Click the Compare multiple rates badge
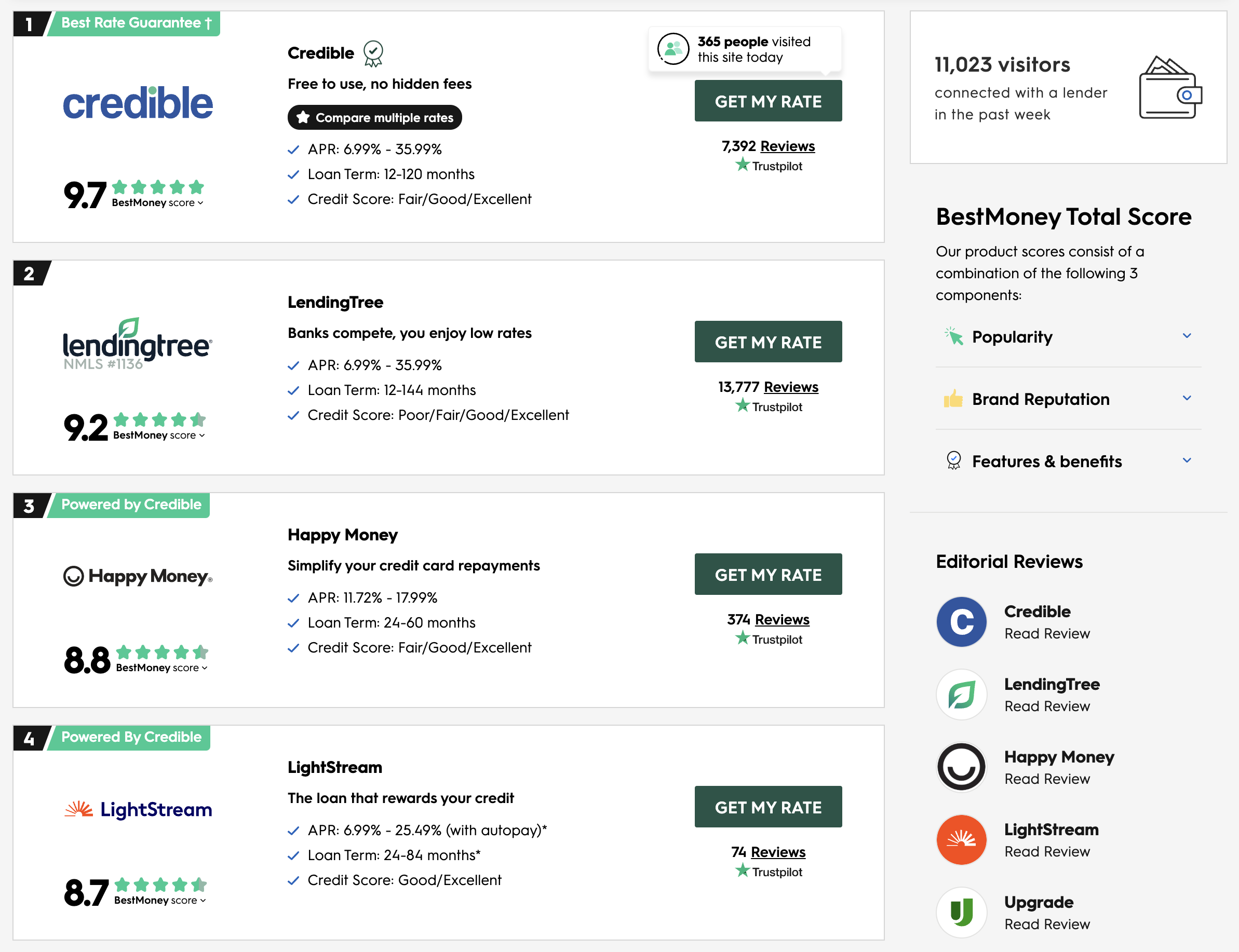The image size is (1239, 952). coord(374,117)
